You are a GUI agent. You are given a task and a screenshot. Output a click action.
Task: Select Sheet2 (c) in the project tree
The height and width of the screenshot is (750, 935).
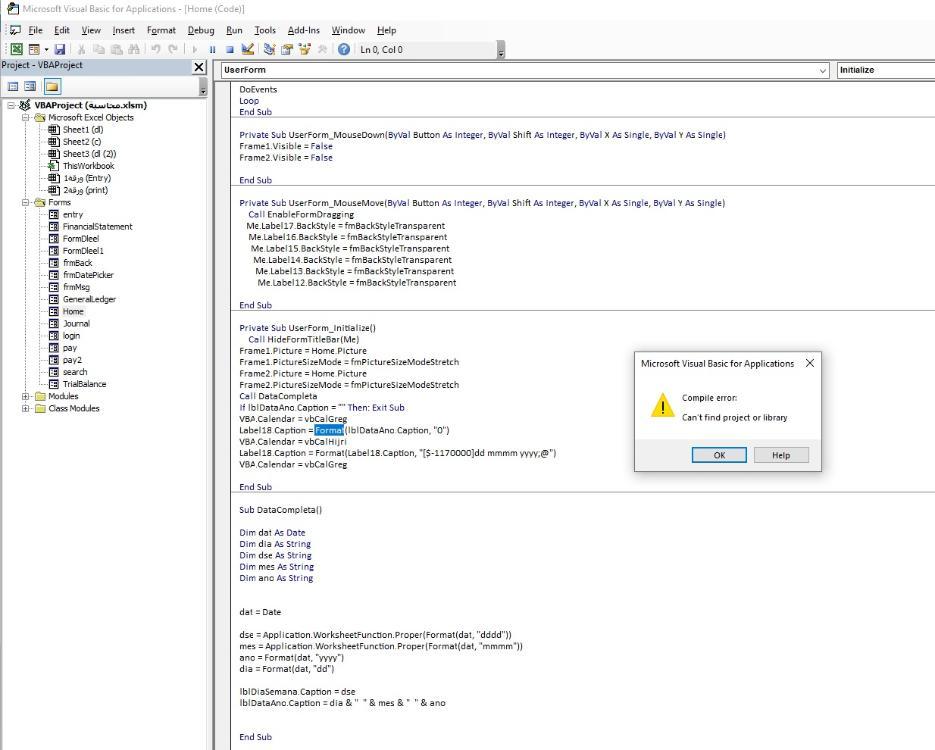coord(82,142)
